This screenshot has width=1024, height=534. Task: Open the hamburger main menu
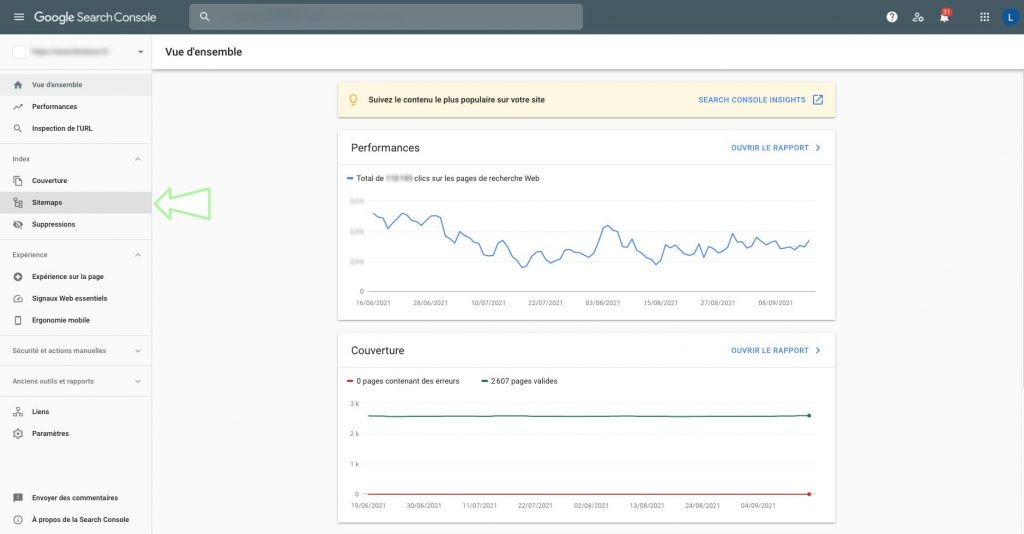click(x=18, y=17)
